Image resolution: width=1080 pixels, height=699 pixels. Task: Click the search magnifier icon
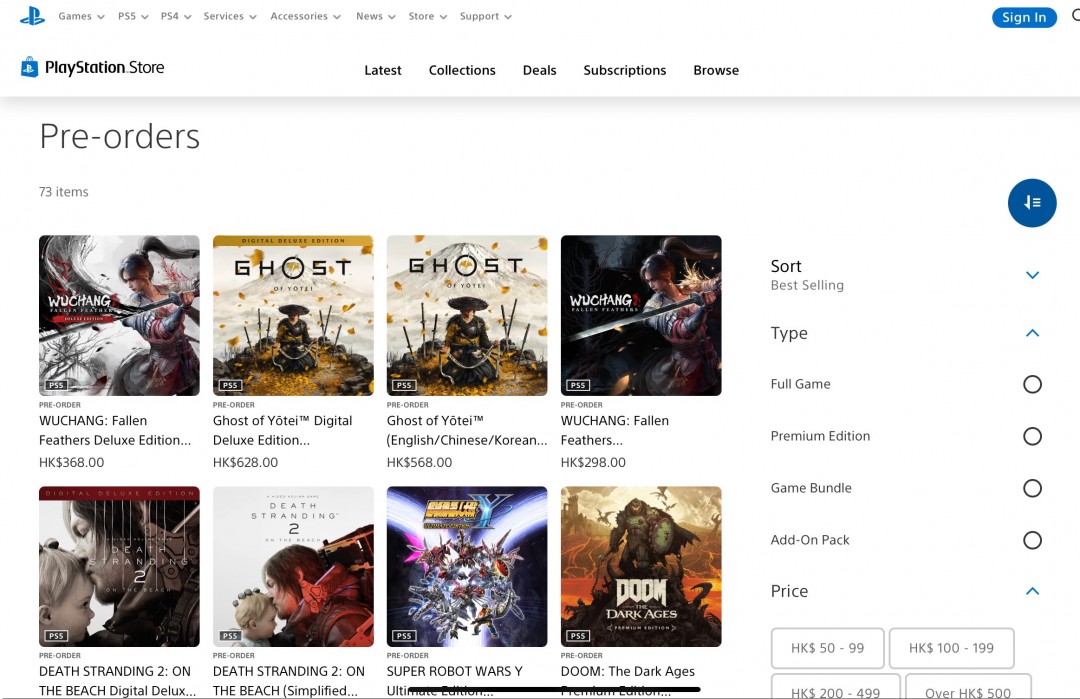click(1074, 16)
